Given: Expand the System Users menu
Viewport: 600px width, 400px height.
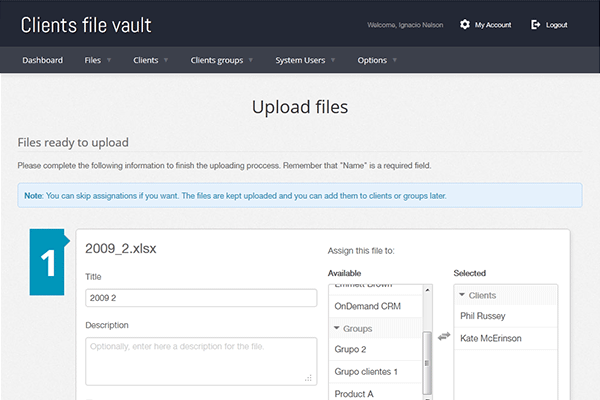Looking at the screenshot, I should tap(305, 60).
